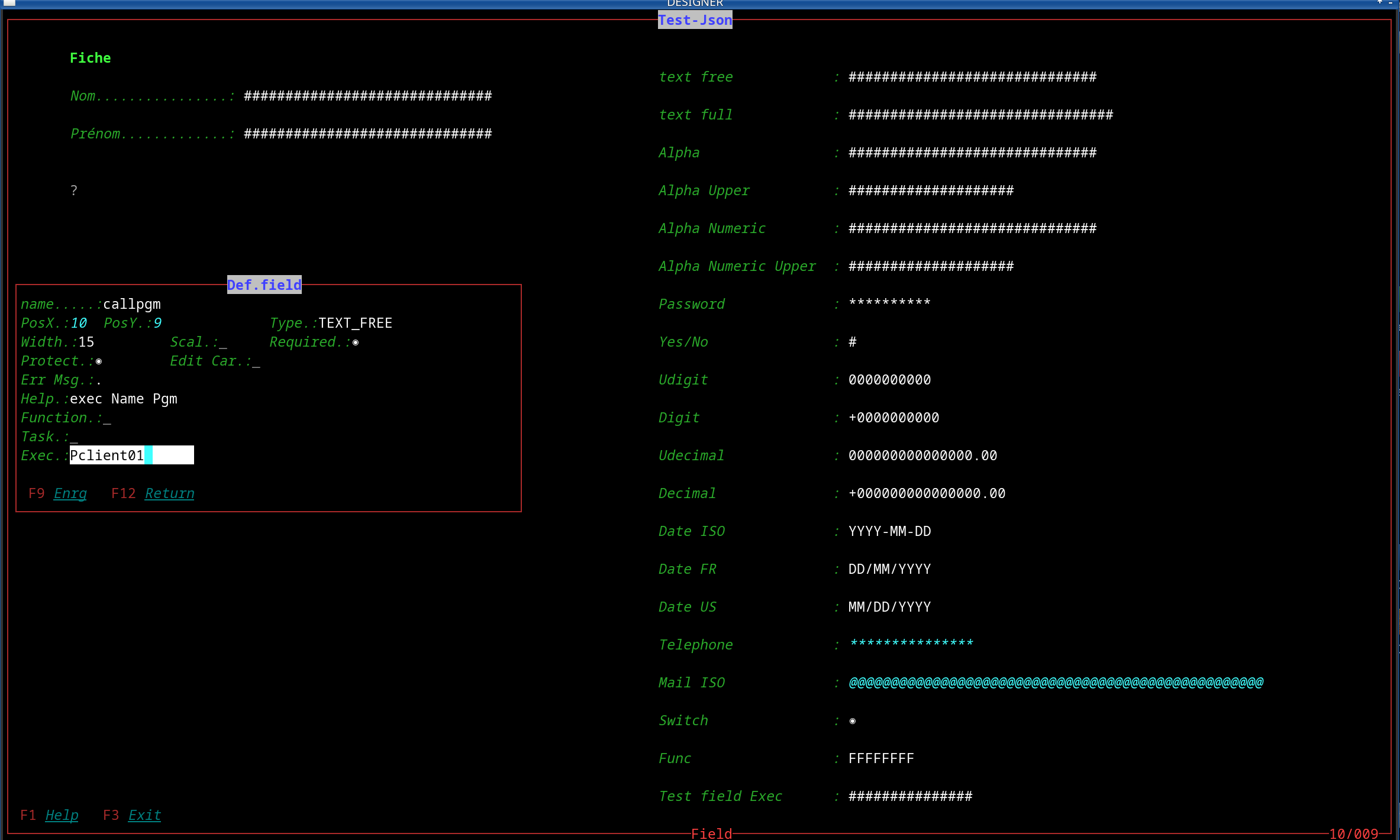Select the Test field Exec hash field
This screenshot has width=1400, height=840.
pyautogui.click(x=910, y=796)
